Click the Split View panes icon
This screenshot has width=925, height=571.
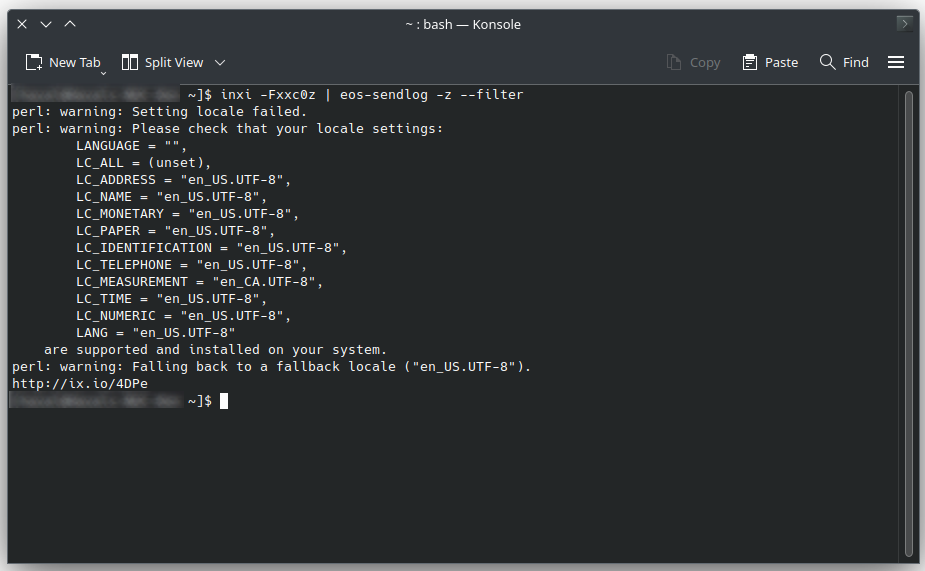130,63
